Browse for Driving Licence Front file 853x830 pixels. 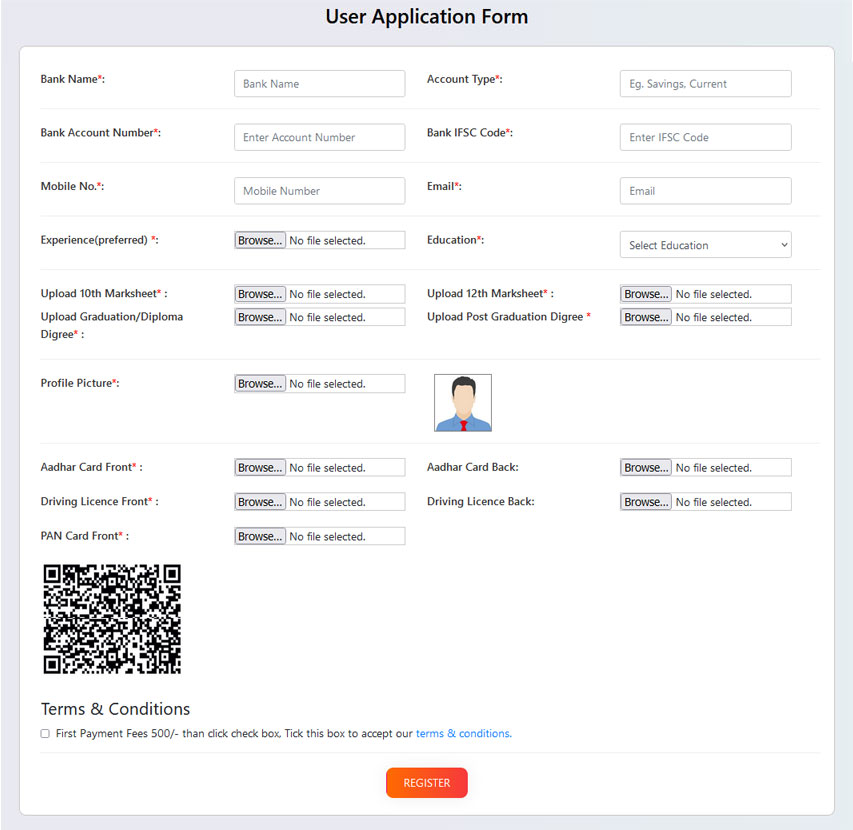[260, 502]
